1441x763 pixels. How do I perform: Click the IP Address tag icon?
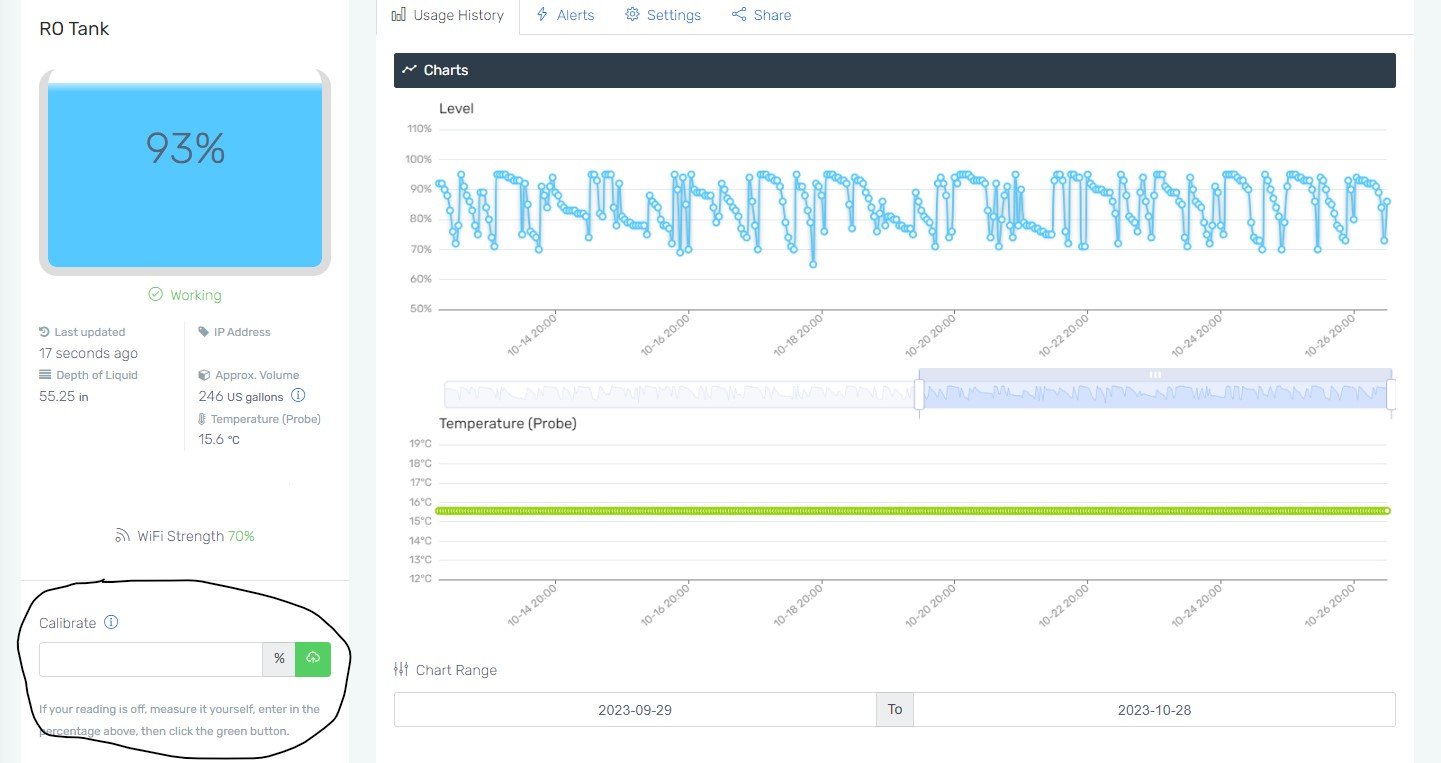pos(204,332)
